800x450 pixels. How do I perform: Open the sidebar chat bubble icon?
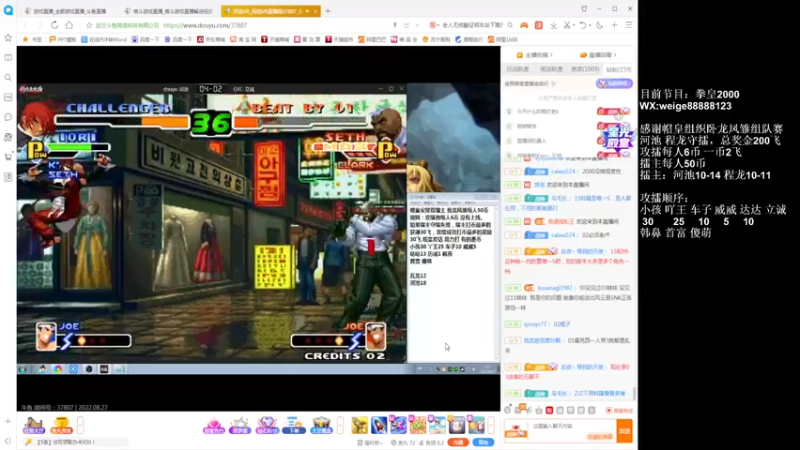pos(8,117)
